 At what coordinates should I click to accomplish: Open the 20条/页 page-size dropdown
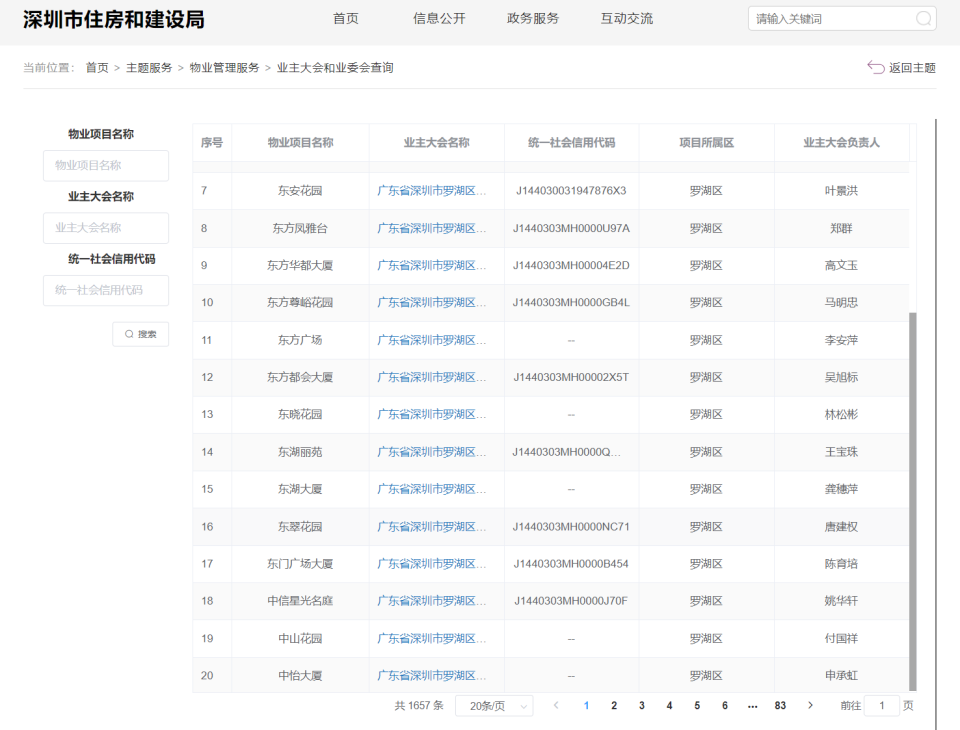pyautogui.click(x=494, y=705)
